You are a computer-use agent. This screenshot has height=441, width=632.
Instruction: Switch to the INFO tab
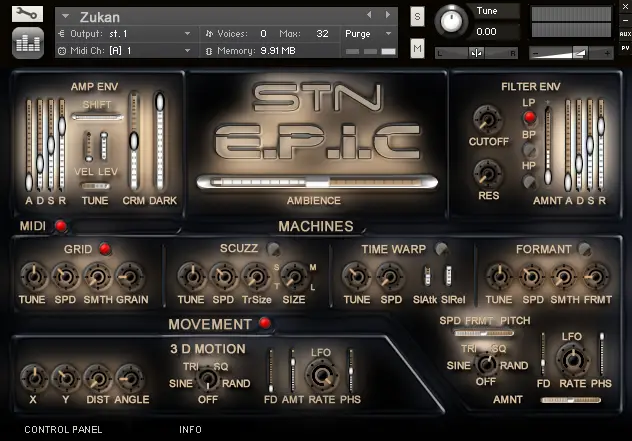190,430
